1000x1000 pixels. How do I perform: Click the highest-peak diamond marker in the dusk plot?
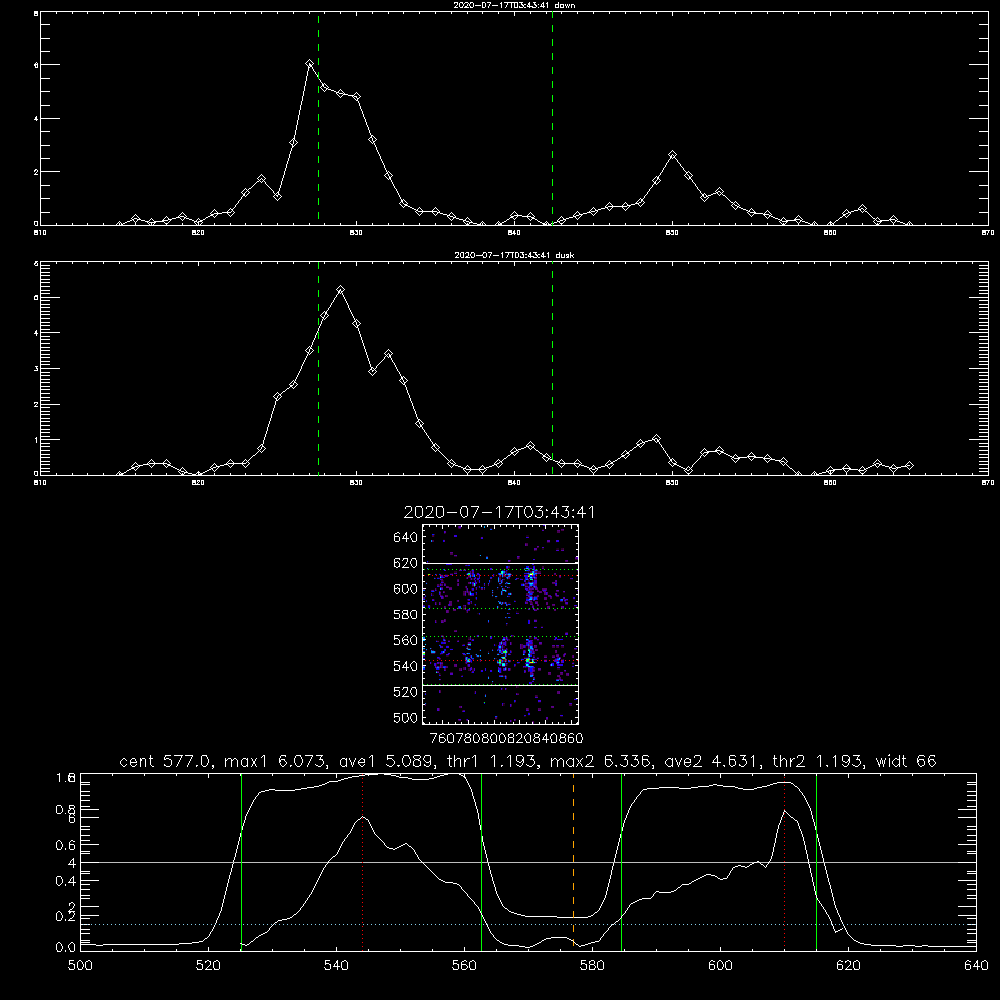(x=341, y=290)
